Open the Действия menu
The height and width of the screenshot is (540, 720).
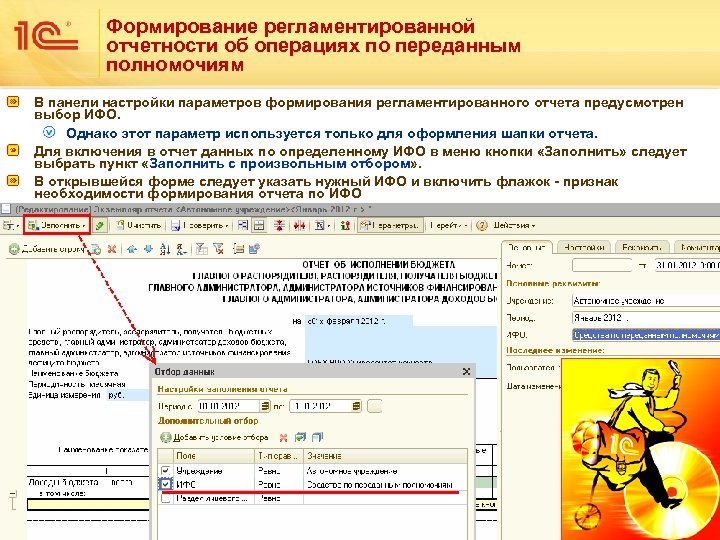coord(514,225)
